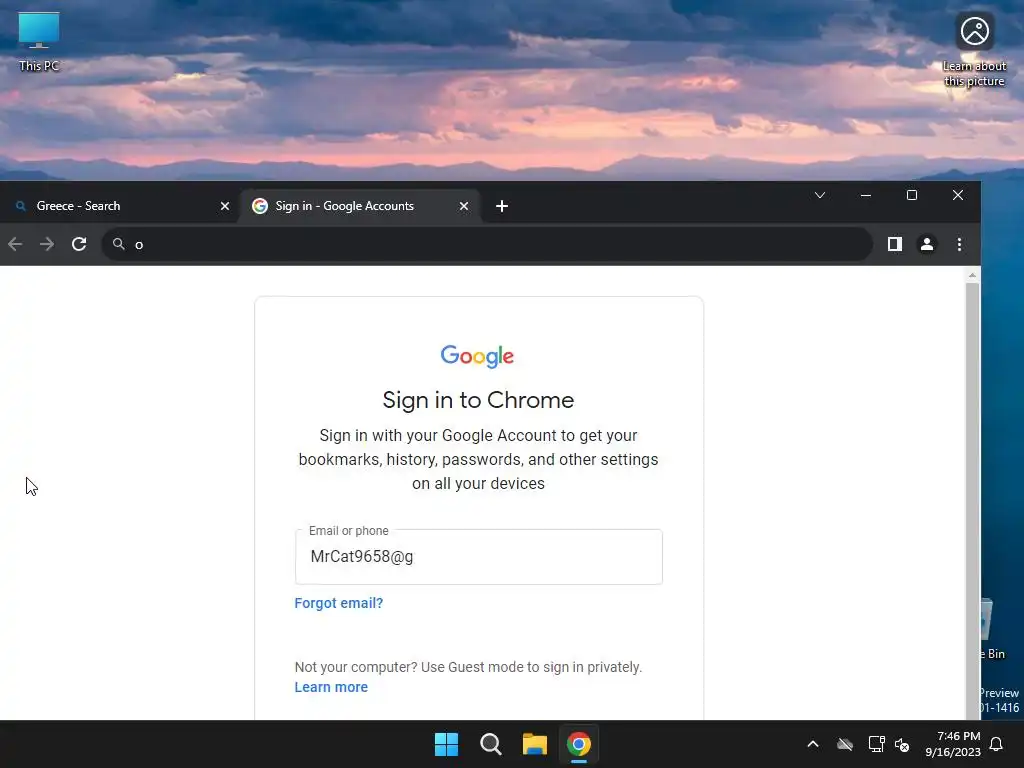Click into the Chrome address bar

pos(487,244)
